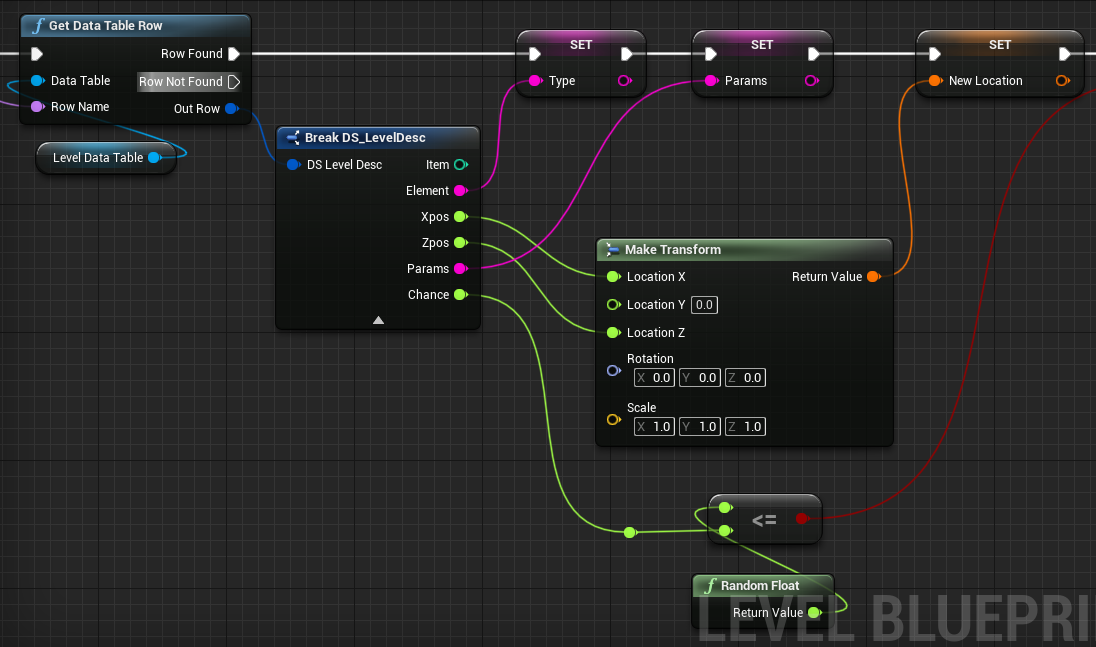Select the Make Transform node header

[x=744, y=249]
